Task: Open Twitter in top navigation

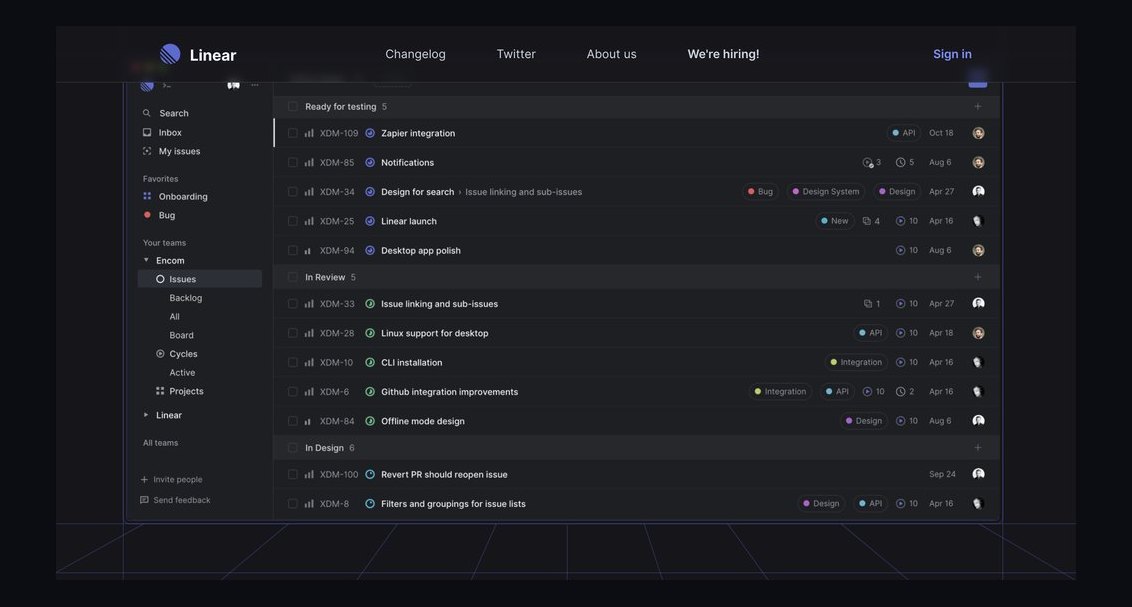Action: (516, 54)
